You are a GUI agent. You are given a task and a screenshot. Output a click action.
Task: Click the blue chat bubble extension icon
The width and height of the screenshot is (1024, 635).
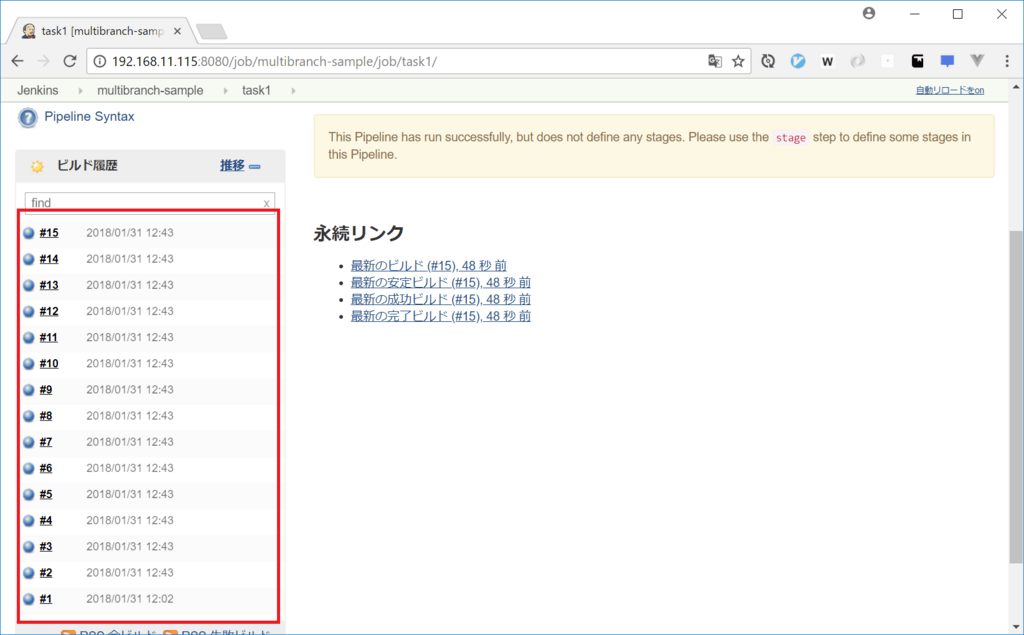click(947, 61)
